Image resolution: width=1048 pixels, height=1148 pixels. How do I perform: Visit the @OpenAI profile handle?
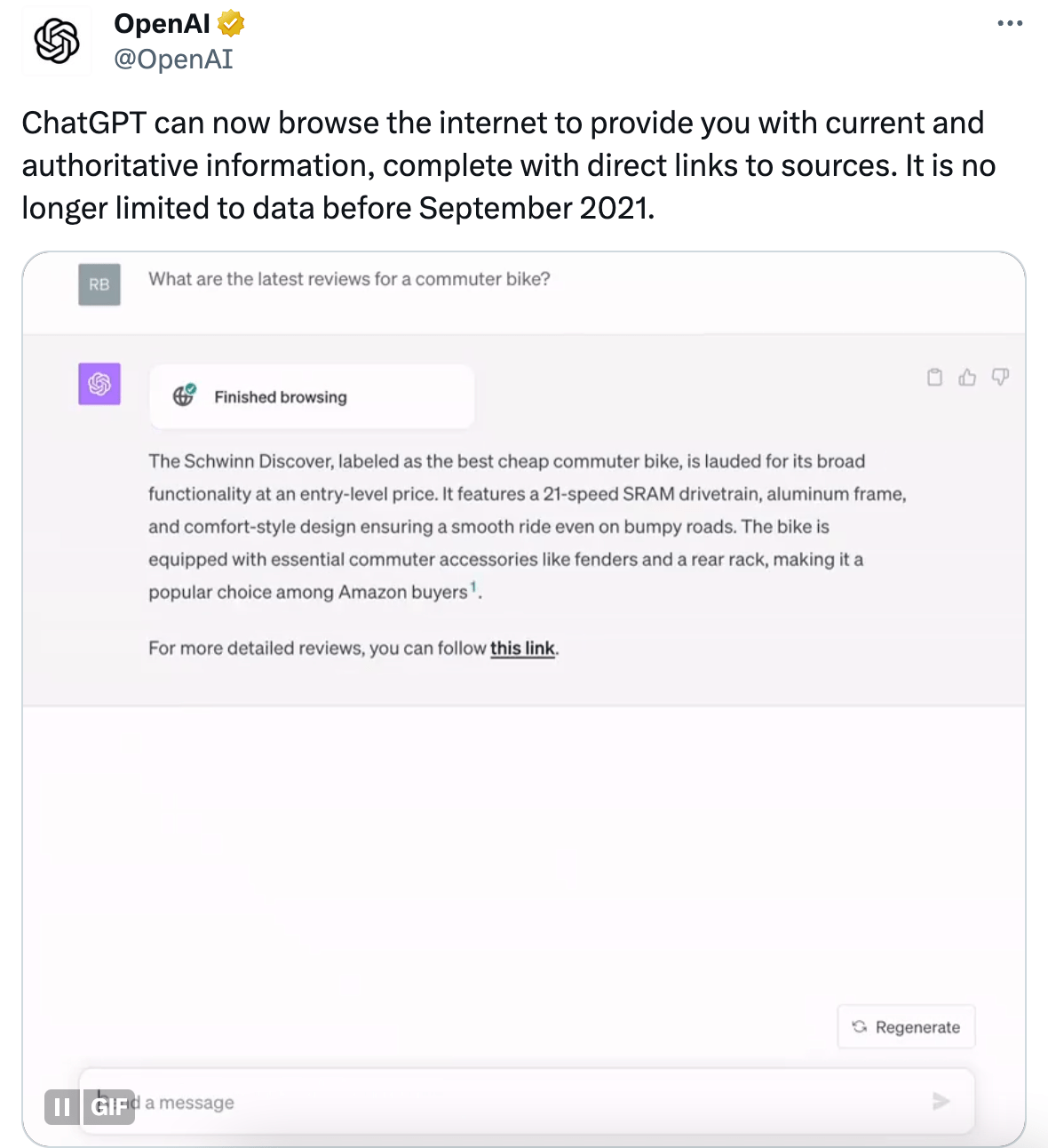pos(173,59)
